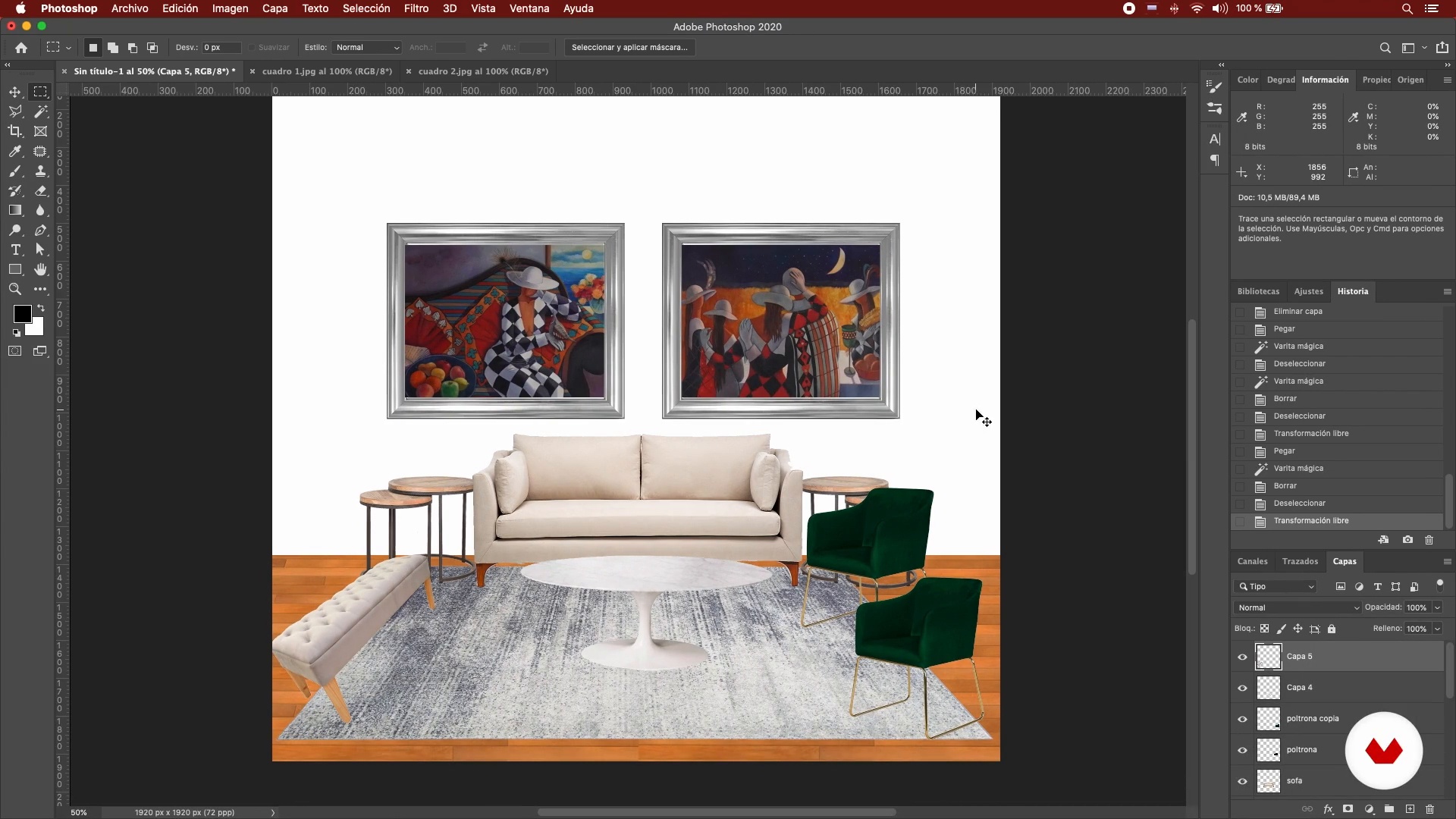Viewport: 1456px width, 819px height.
Task: Delete current state in Historia panel
Action: pyautogui.click(x=1429, y=540)
